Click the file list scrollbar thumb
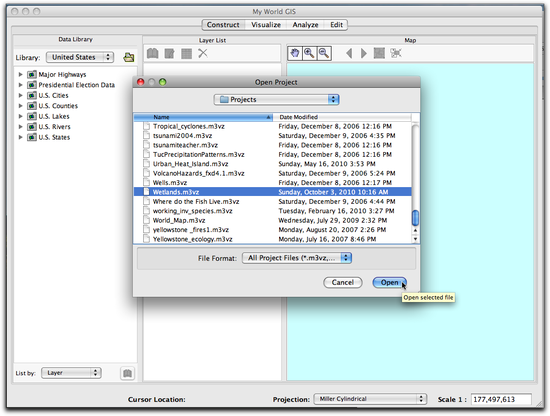The height and width of the screenshot is (416, 550). [415, 217]
